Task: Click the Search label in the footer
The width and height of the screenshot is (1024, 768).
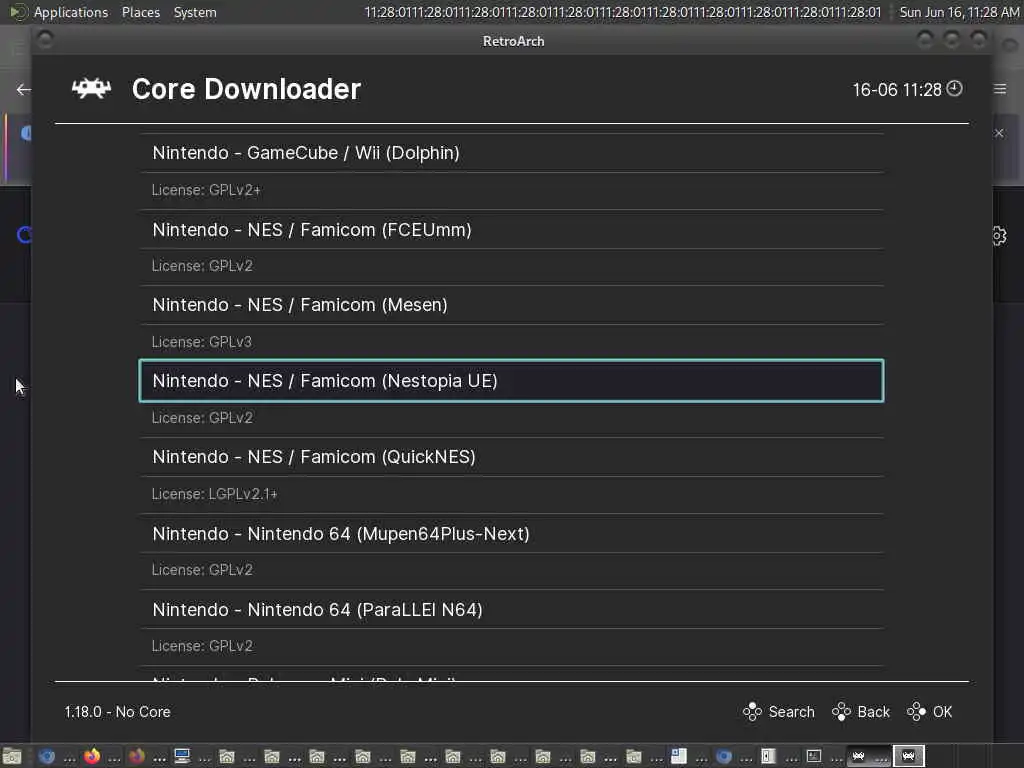Action: point(792,712)
